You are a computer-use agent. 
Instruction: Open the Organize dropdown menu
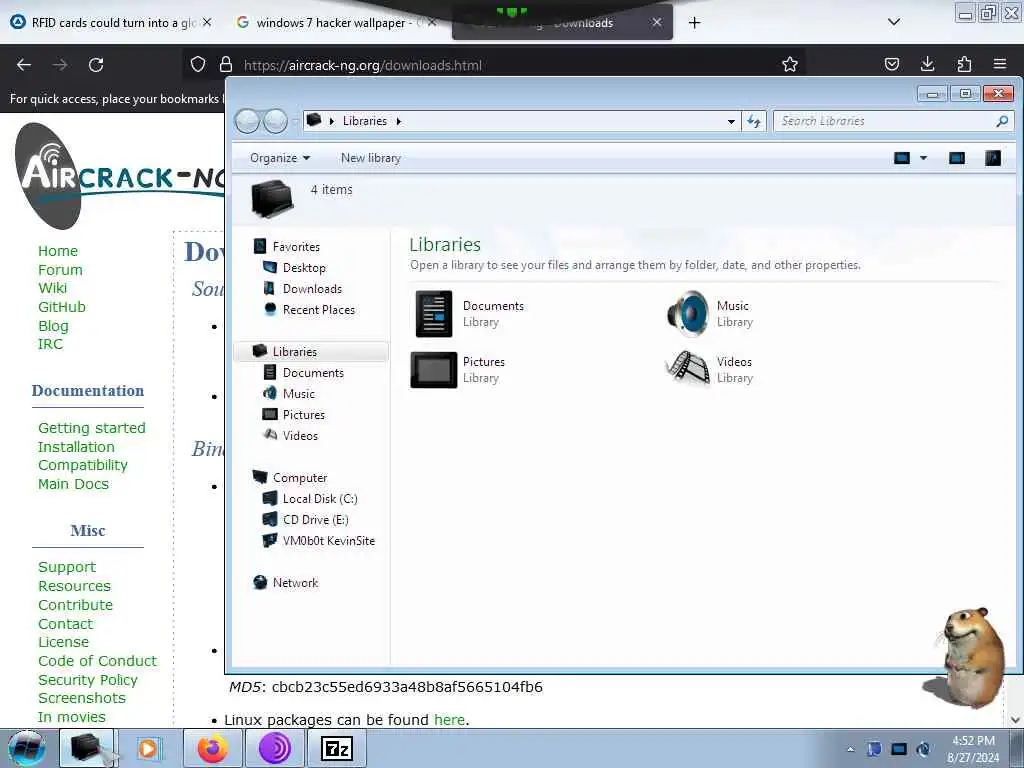pyautogui.click(x=280, y=158)
